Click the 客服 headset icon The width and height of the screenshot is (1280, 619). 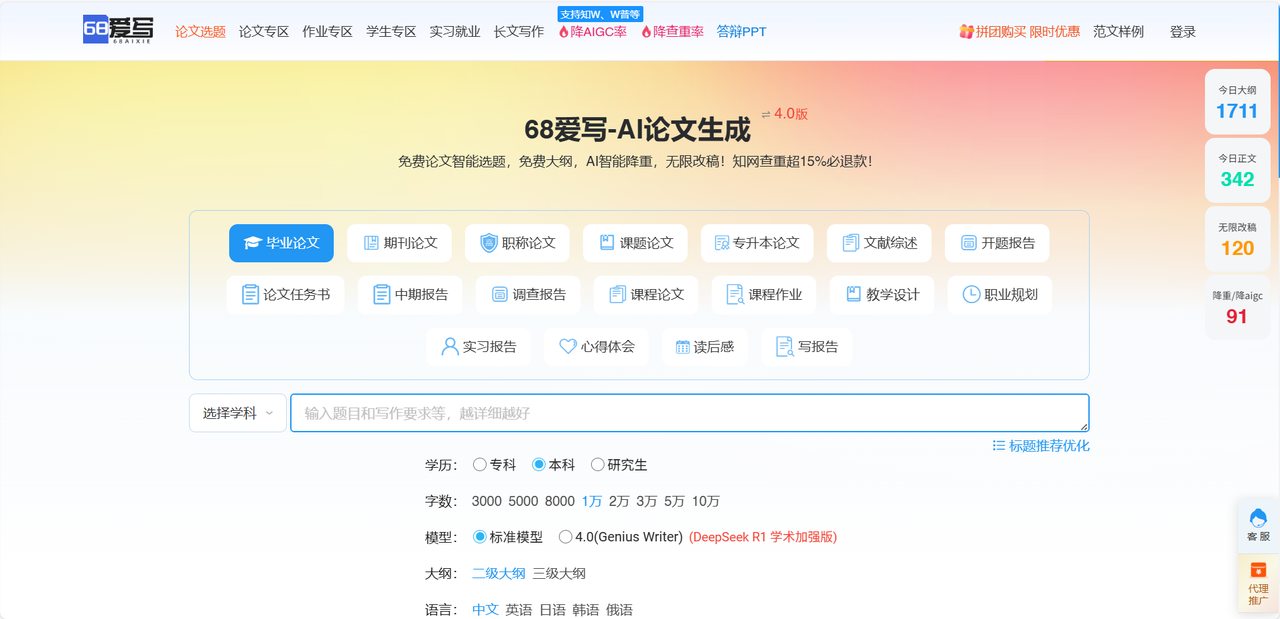coord(1258,518)
